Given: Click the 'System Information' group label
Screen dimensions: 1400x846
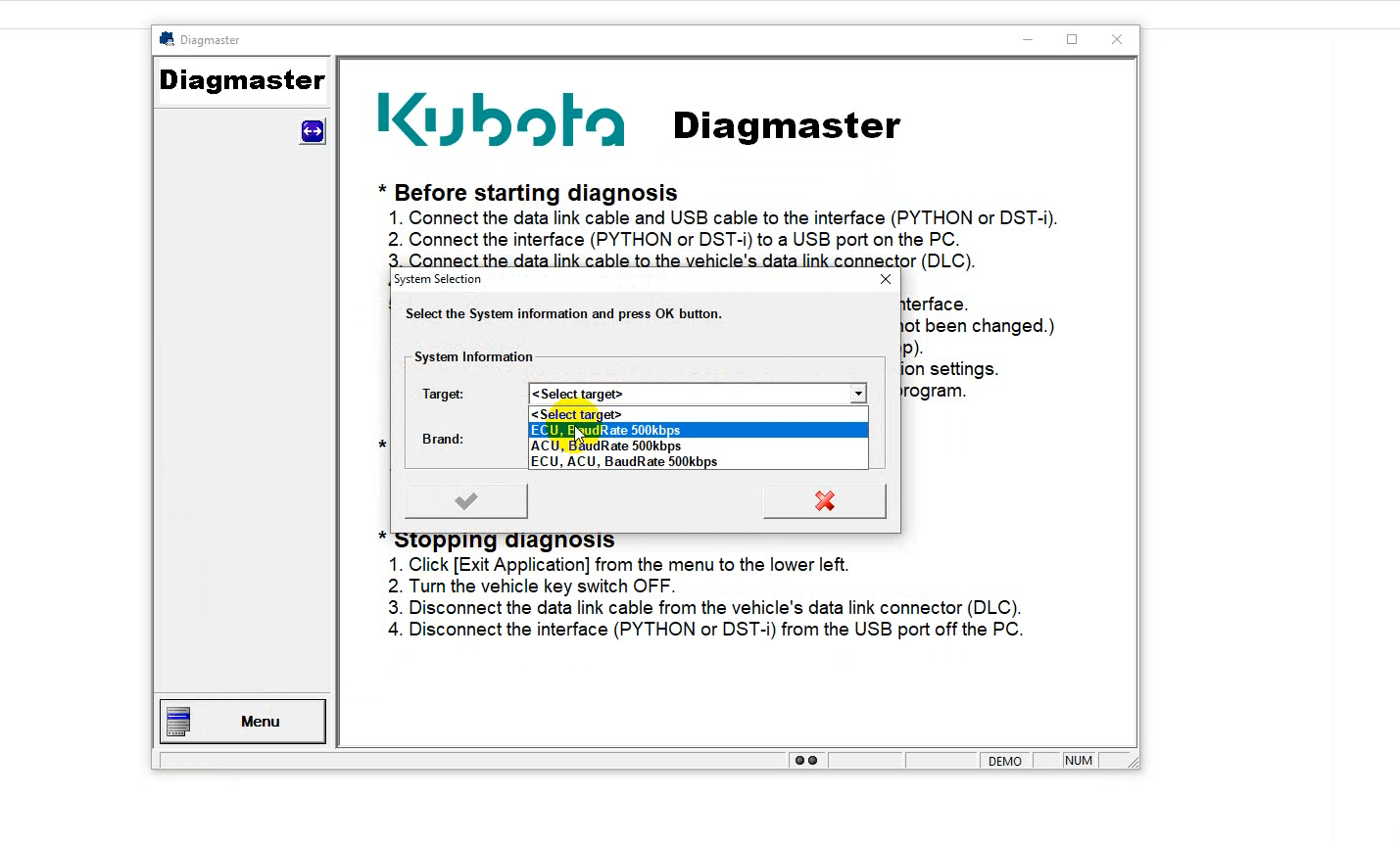Looking at the screenshot, I should [473, 356].
